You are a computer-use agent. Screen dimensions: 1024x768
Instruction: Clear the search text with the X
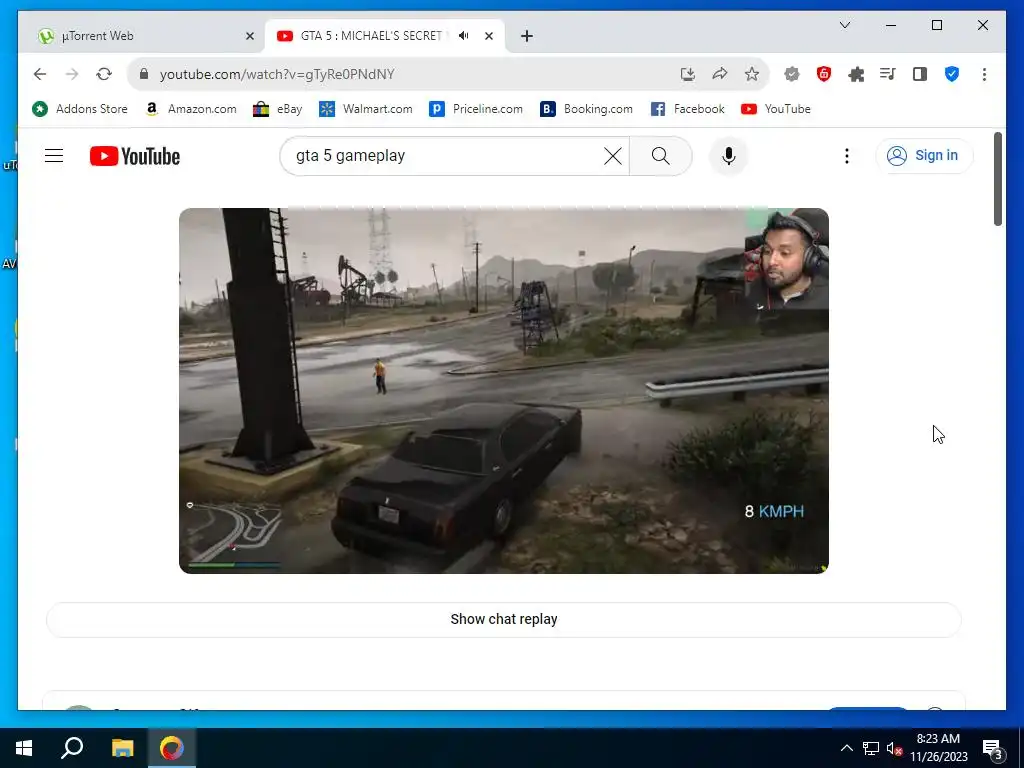tap(613, 156)
